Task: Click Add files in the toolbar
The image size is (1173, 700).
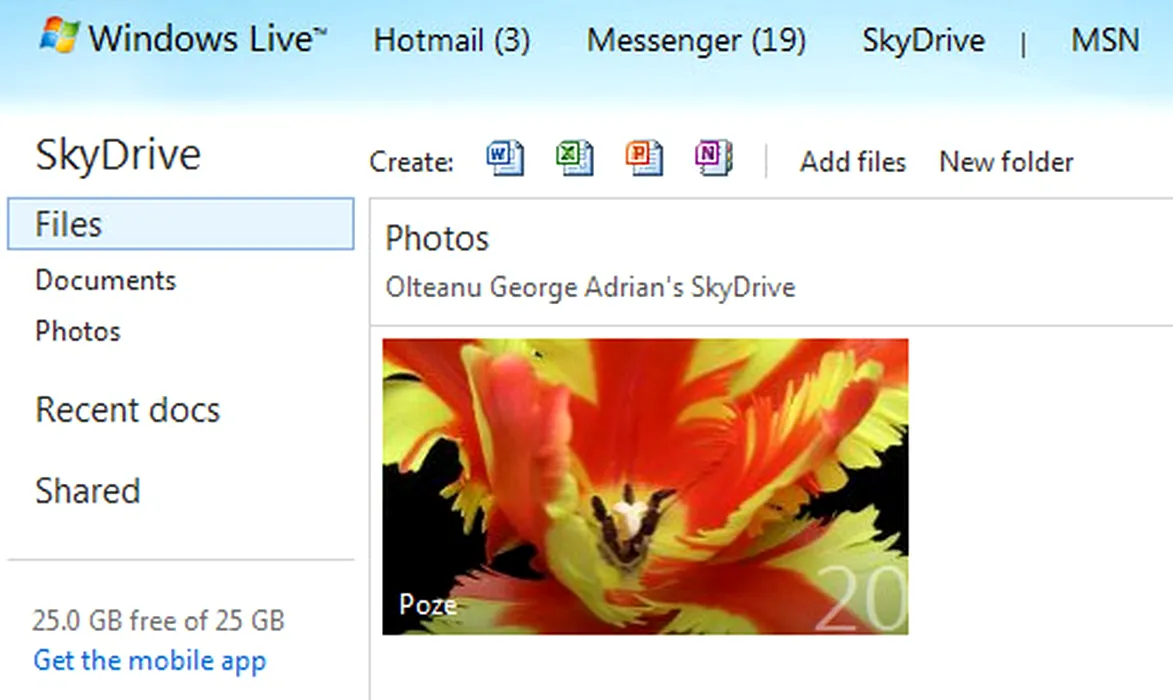Action: point(852,162)
